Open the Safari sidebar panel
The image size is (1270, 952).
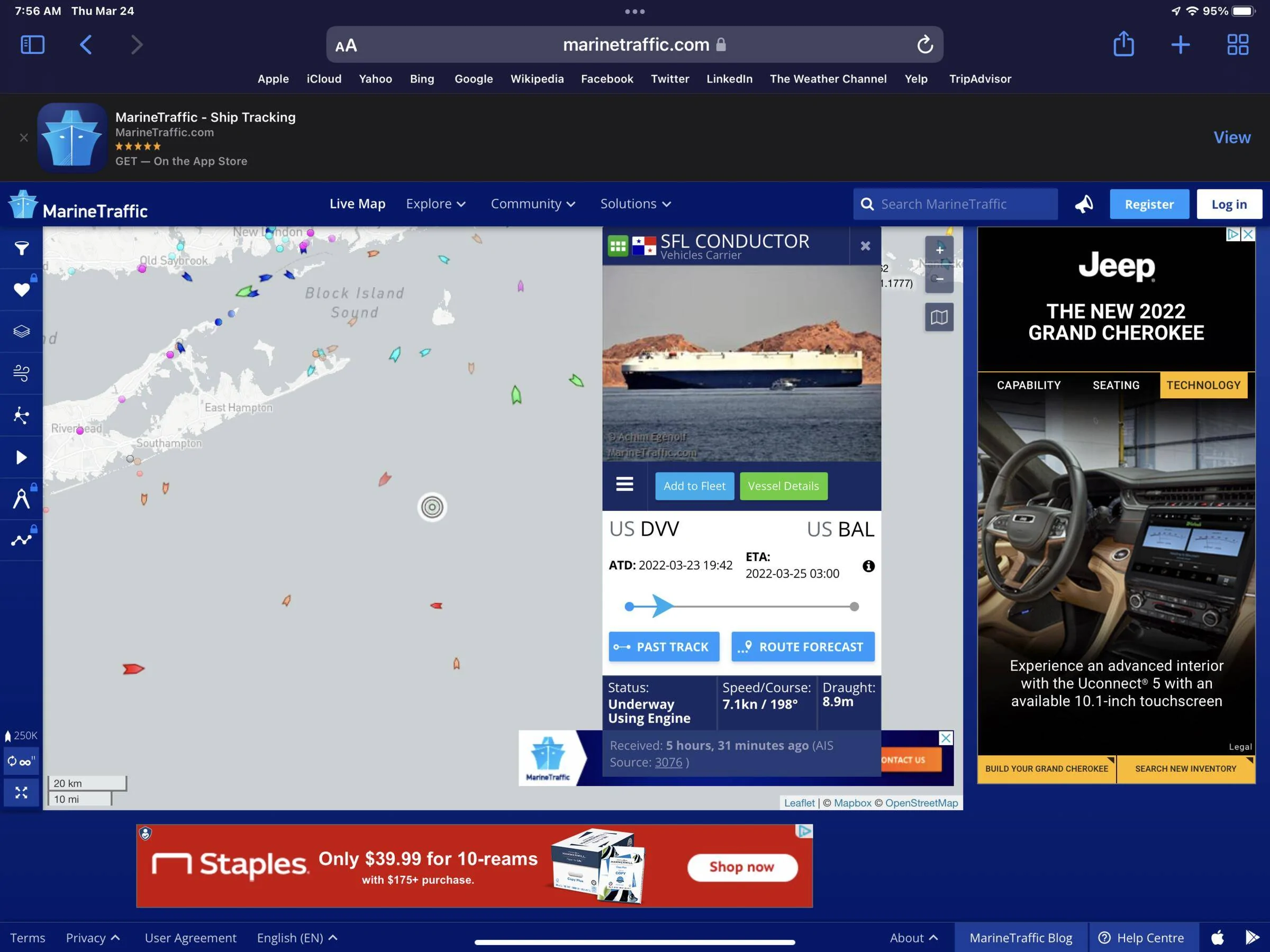(32, 45)
